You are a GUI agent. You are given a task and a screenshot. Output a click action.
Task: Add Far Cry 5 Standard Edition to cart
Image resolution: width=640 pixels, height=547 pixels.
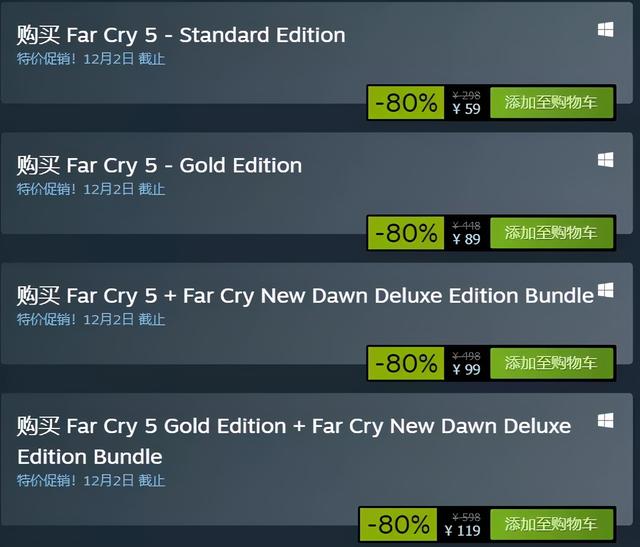[x=551, y=102]
